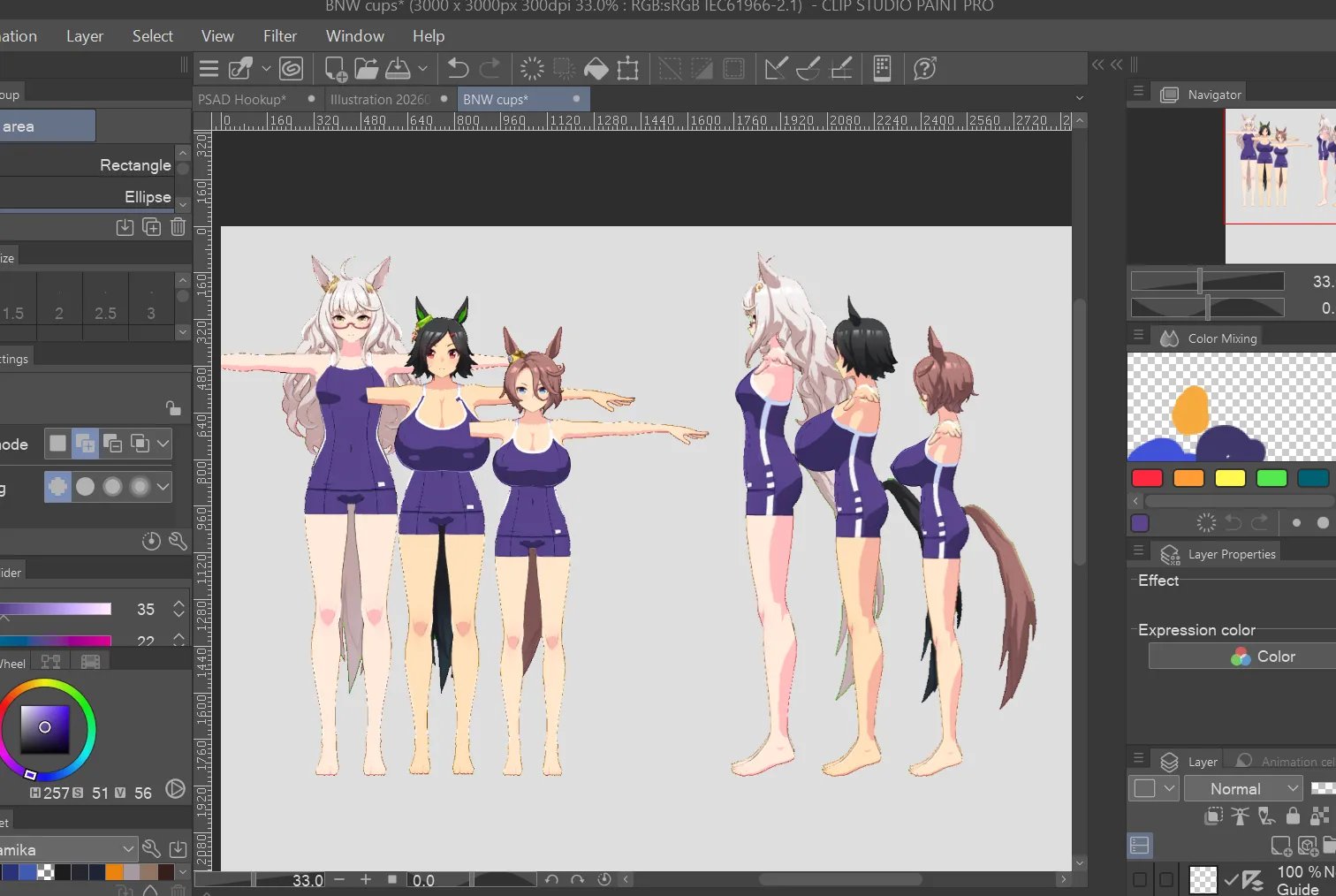Create a new raster layer

point(1281,847)
